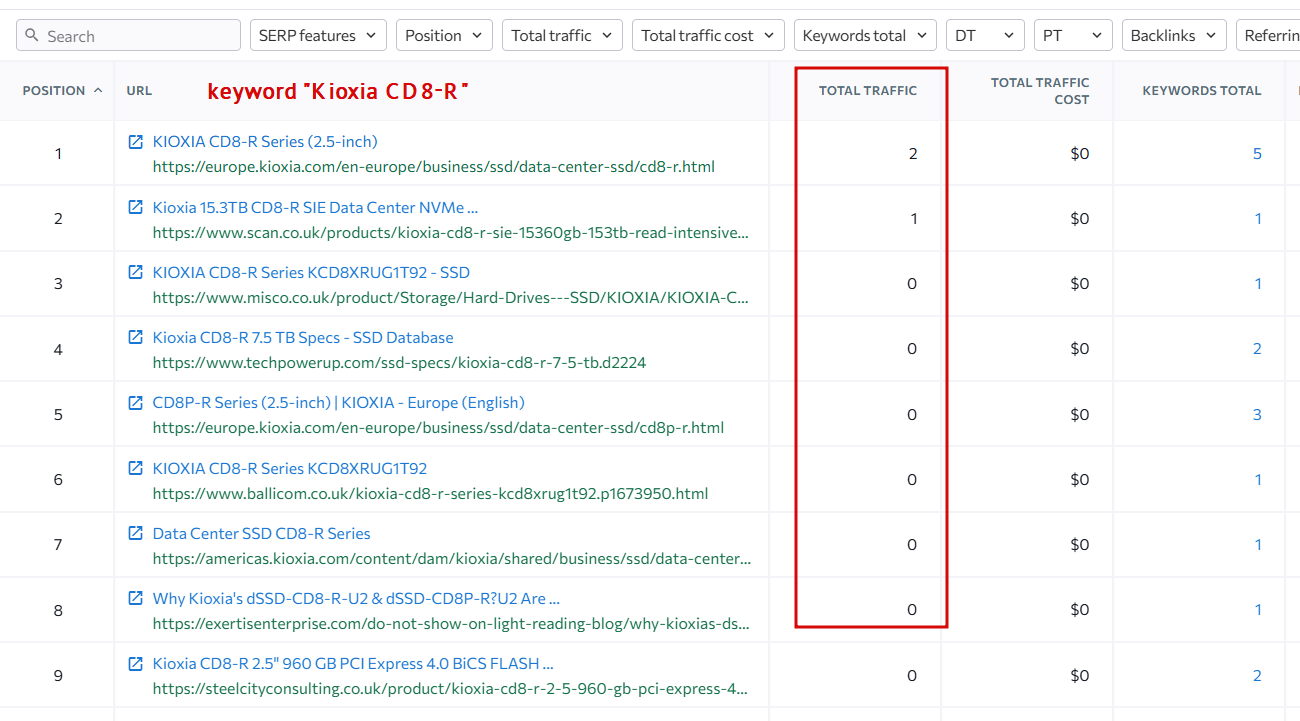This screenshot has width=1300, height=721.
Task: Open keywords total 1 for scan.co.uk row
Action: click(x=1258, y=219)
